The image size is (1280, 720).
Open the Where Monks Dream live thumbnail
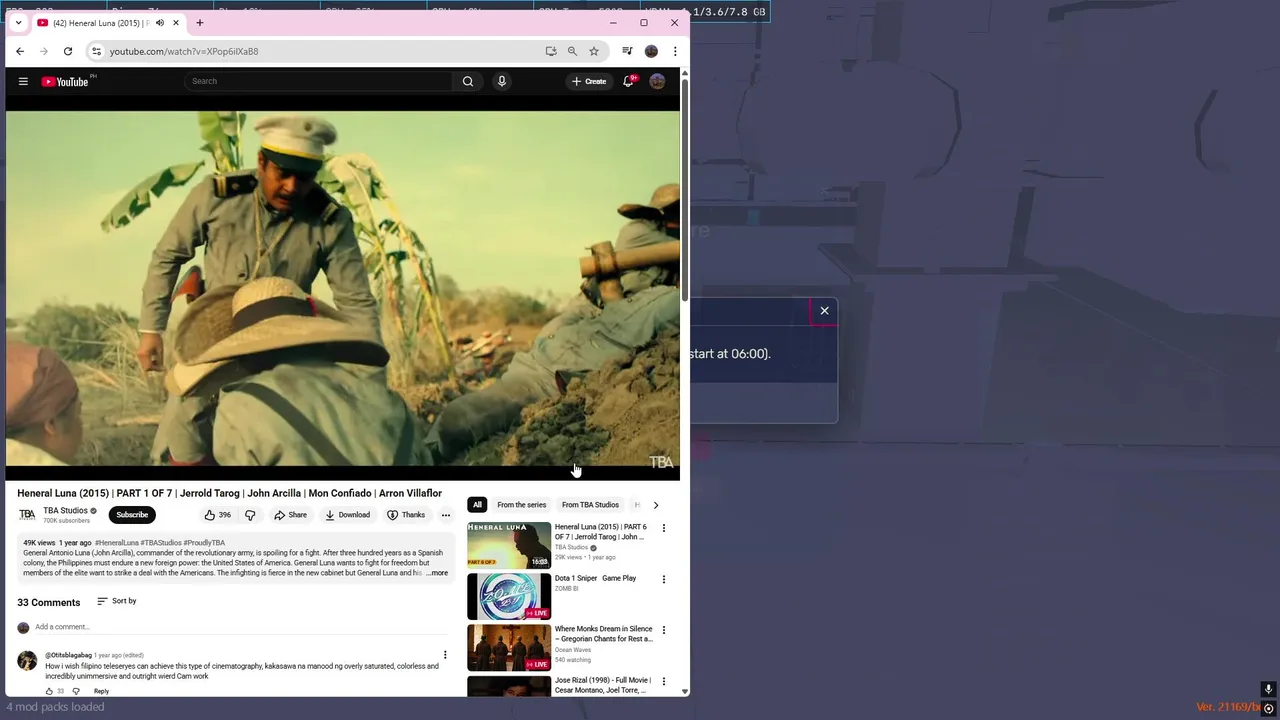509,647
